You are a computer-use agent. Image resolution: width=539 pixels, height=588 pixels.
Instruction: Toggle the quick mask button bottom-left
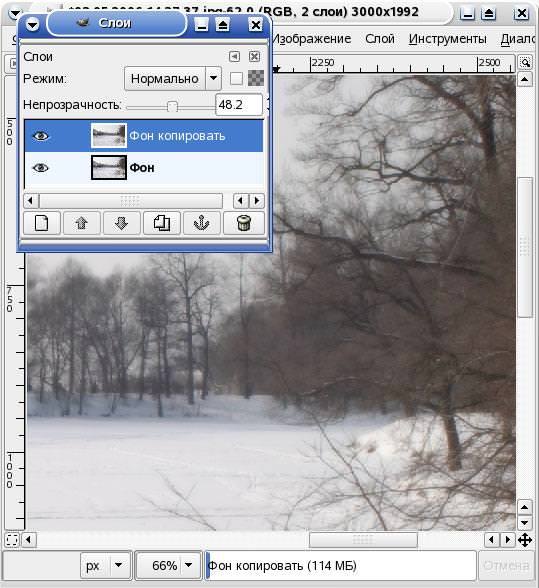coord(12,540)
